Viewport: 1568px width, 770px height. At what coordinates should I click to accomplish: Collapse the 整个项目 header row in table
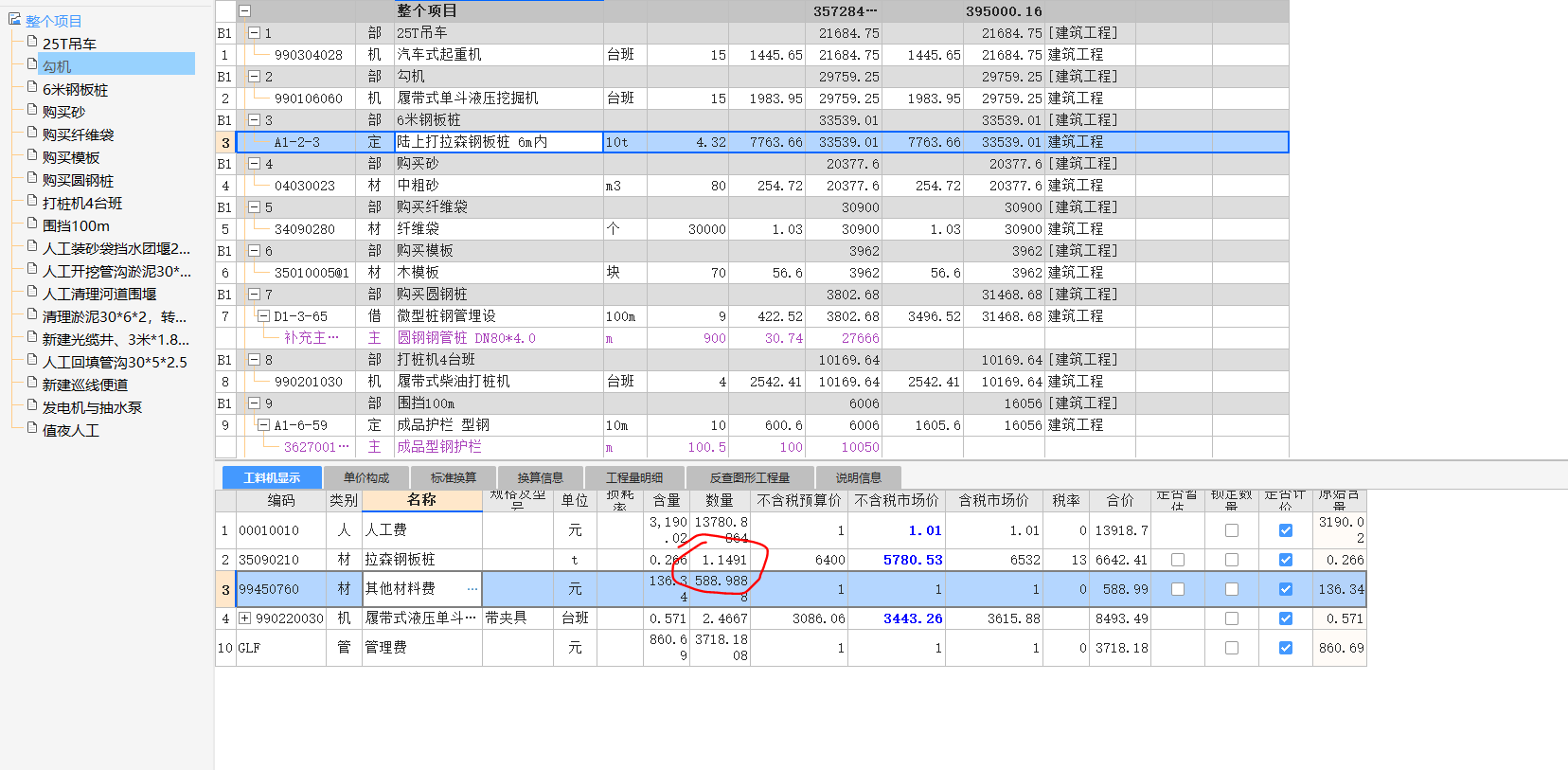tap(244, 11)
